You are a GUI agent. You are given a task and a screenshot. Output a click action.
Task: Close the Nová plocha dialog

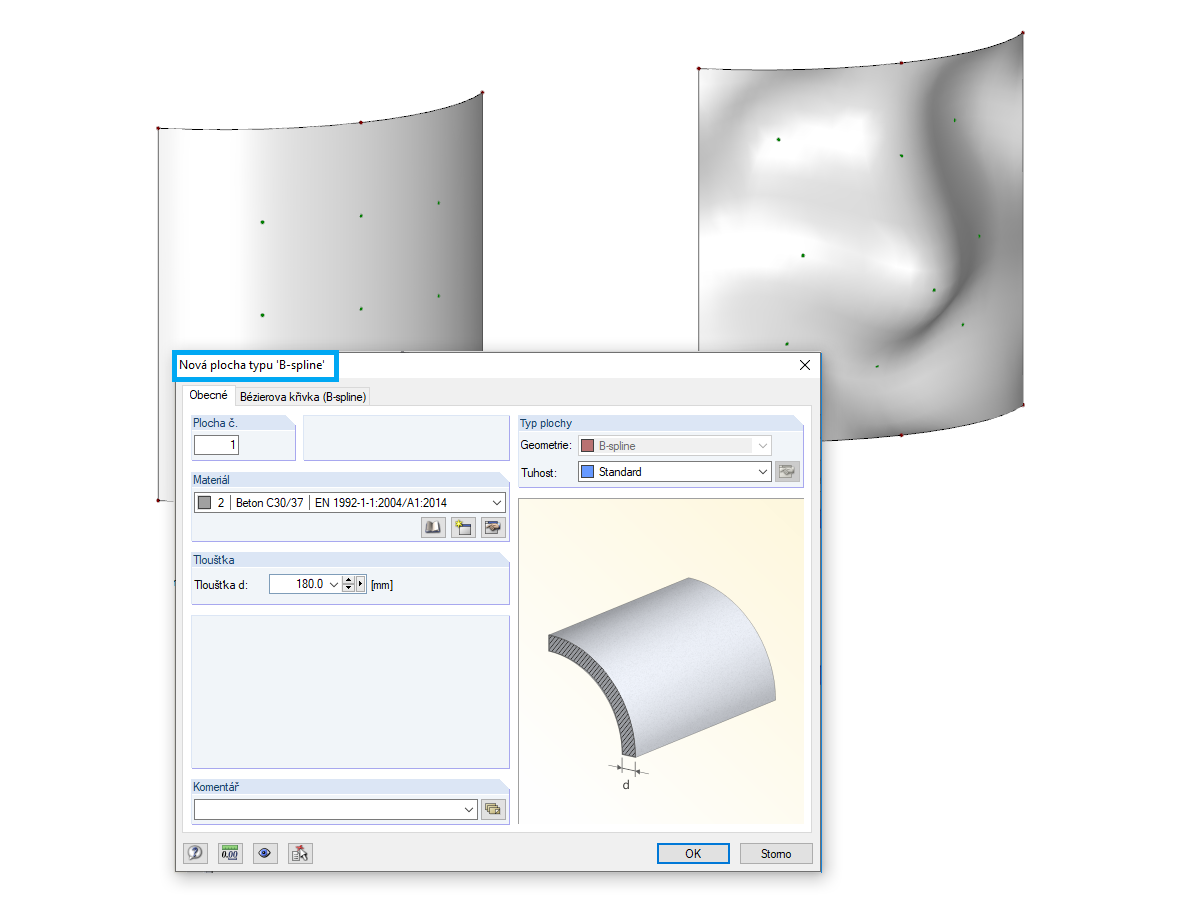click(x=805, y=365)
